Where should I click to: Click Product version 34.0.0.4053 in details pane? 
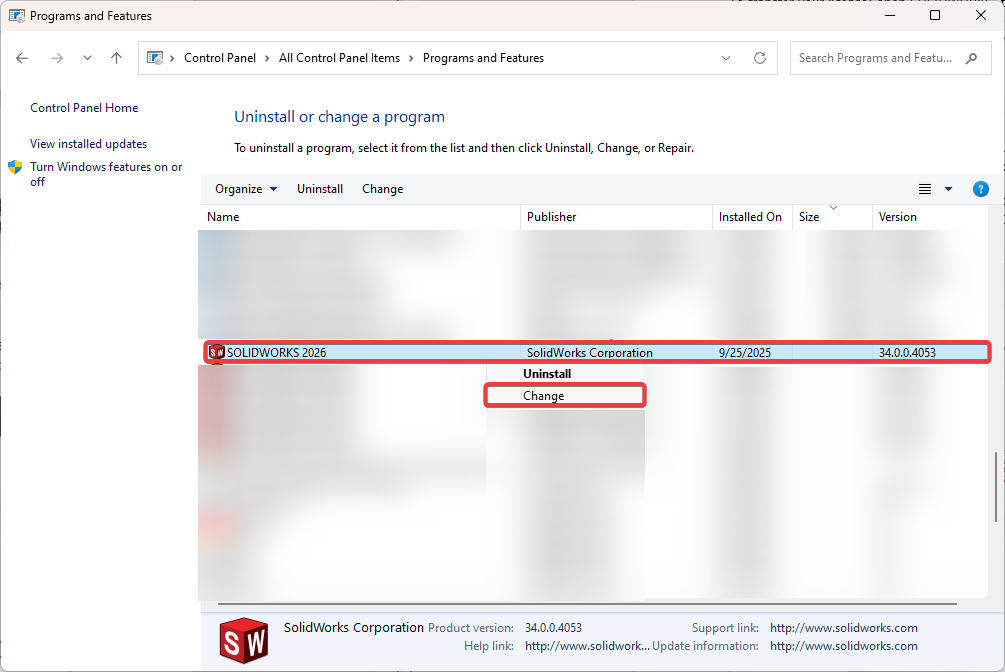tap(553, 628)
